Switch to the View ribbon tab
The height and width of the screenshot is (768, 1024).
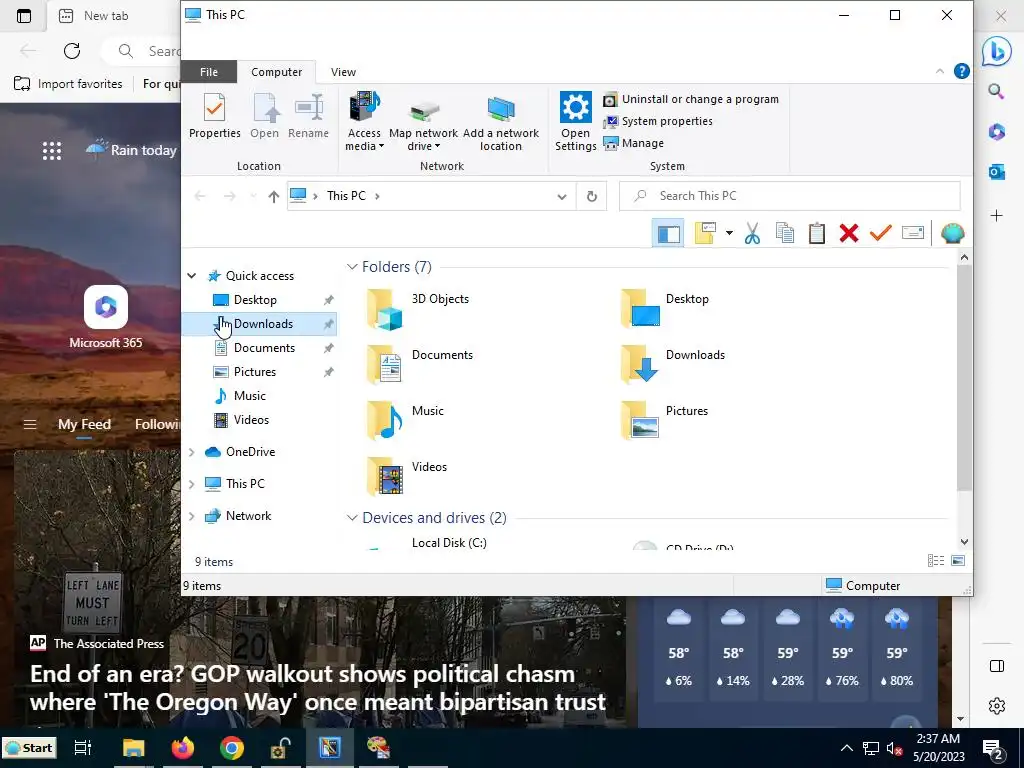pyautogui.click(x=343, y=72)
